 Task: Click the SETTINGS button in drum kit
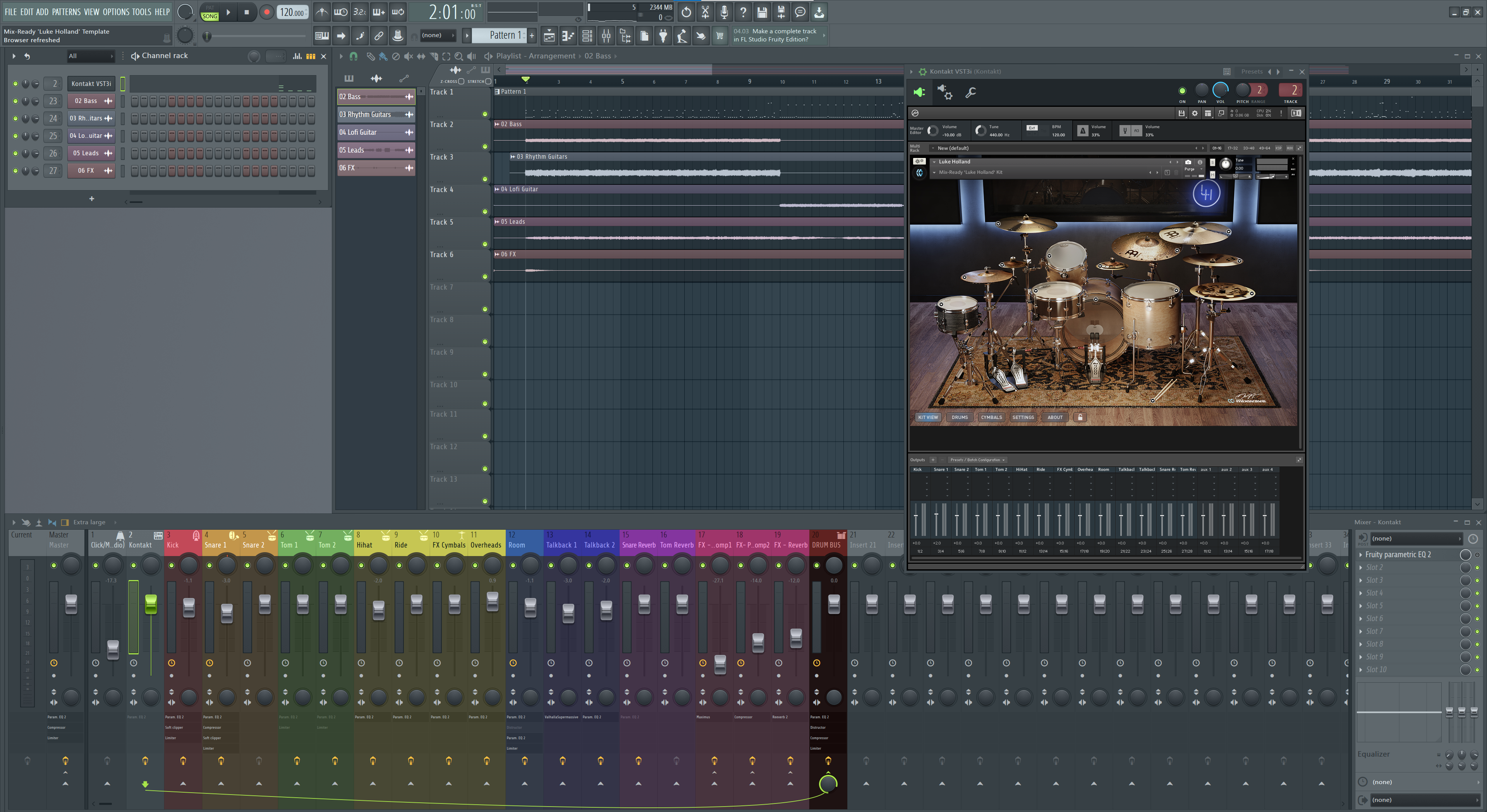pyautogui.click(x=1023, y=417)
